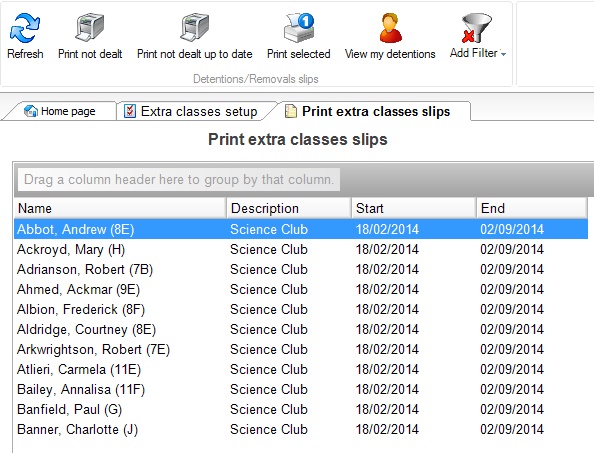Screen dimensions: 594x453
Task: Sort by the Description column header
Action: coord(289,208)
